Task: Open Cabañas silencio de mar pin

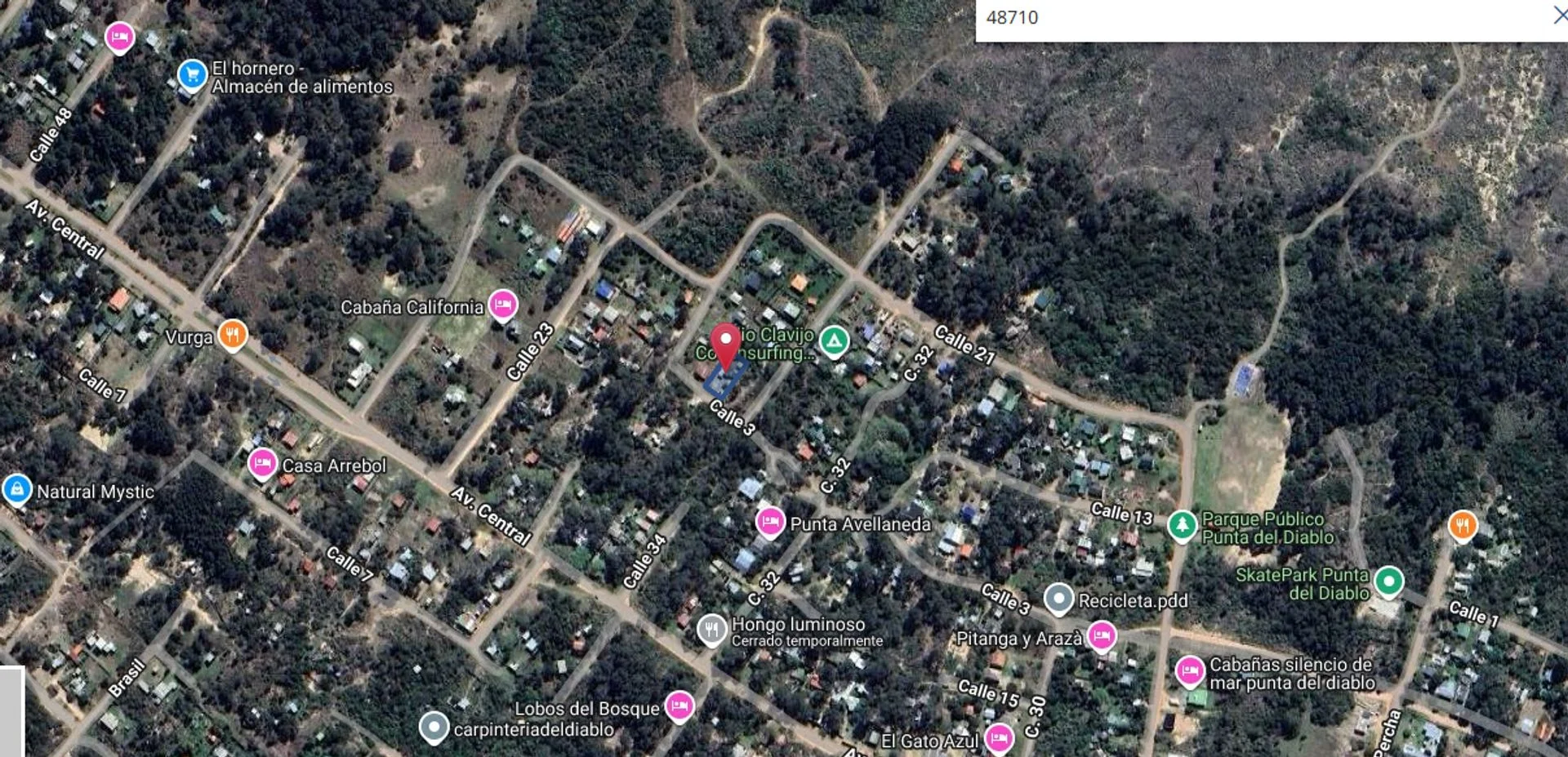Action: pyautogui.click(x=1190, y=671)
